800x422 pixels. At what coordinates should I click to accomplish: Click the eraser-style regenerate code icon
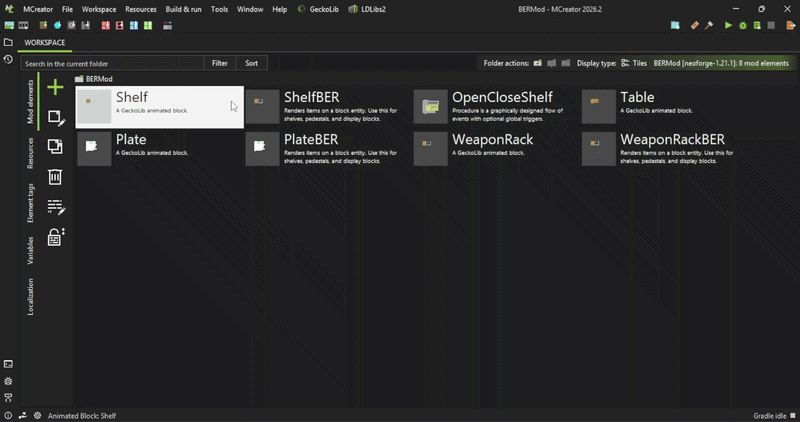pos(694,26)
